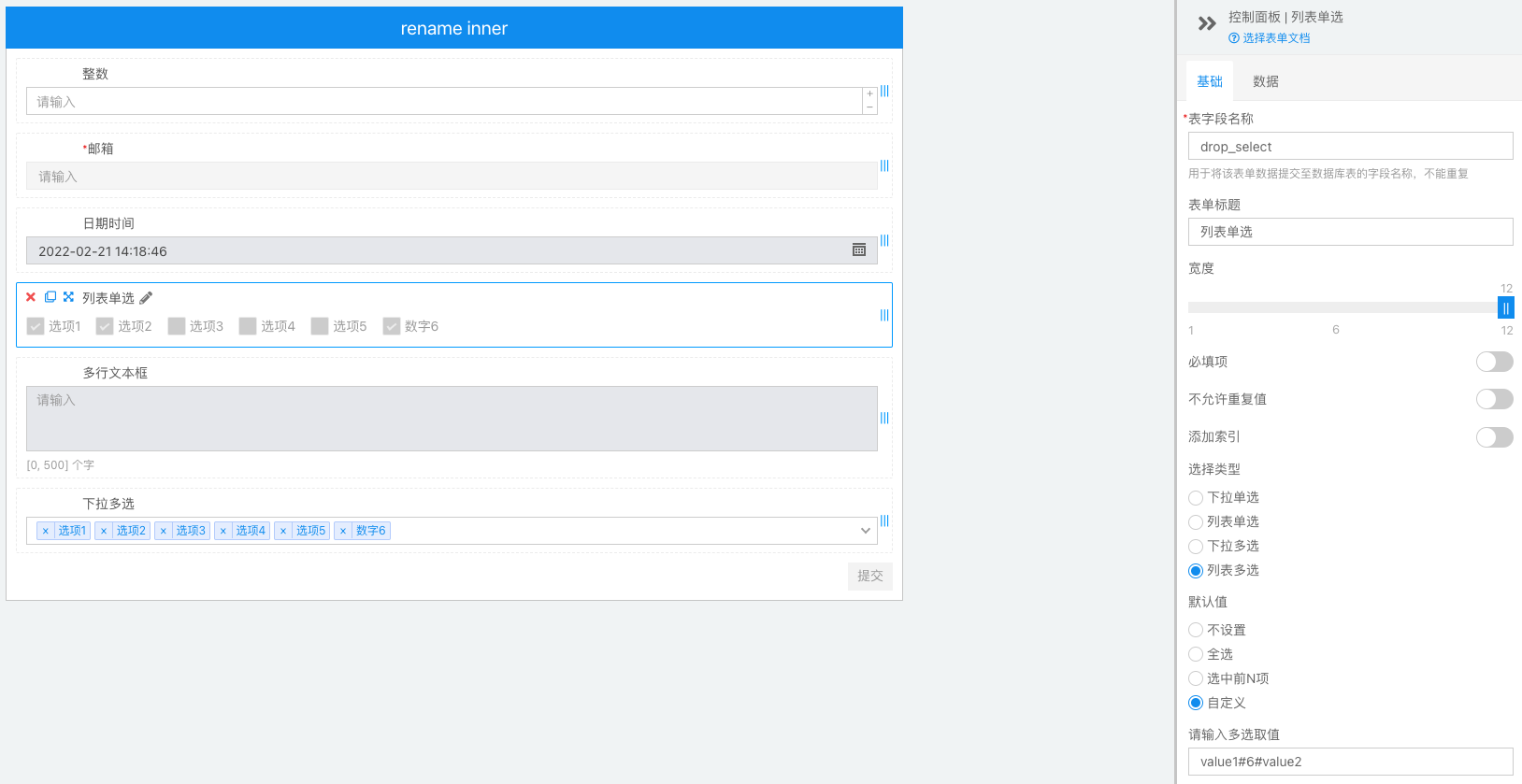Screen dimensions: 1522x784
Task: Toggle the 选项1 checkbox
Action: [x=36, y=326]
